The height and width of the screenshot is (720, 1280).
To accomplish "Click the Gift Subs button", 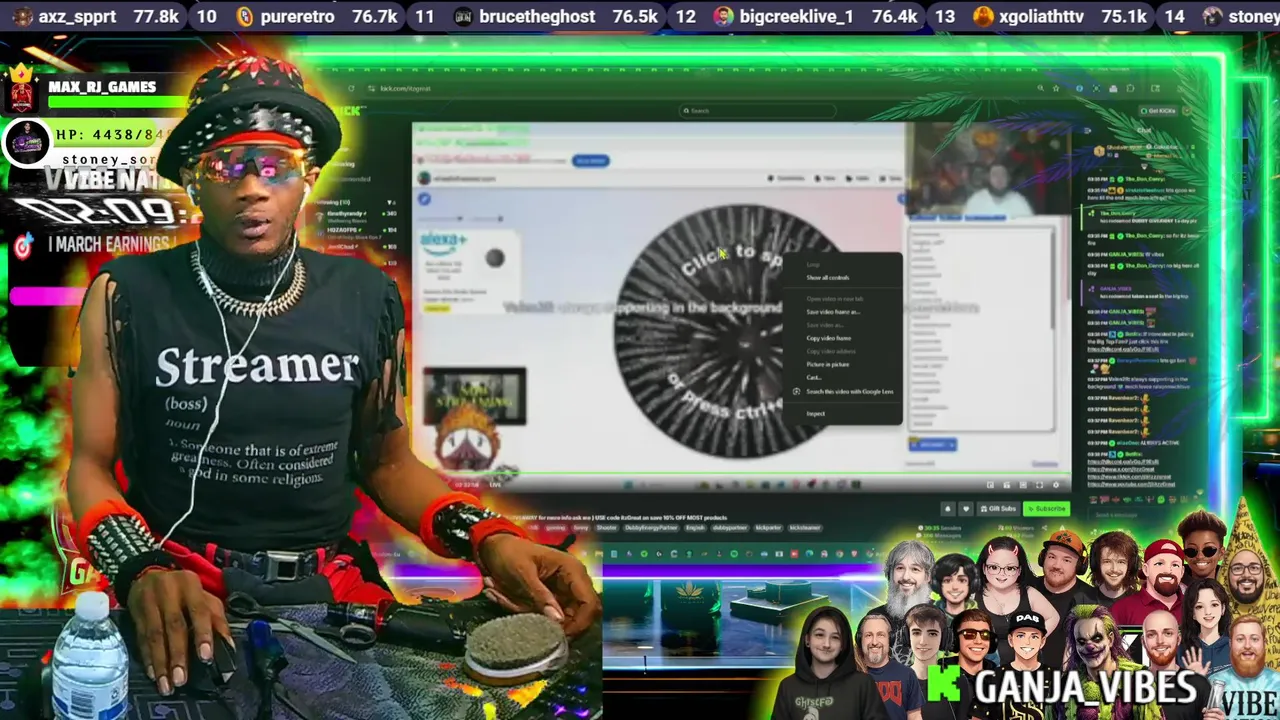I will pos(997,509).
